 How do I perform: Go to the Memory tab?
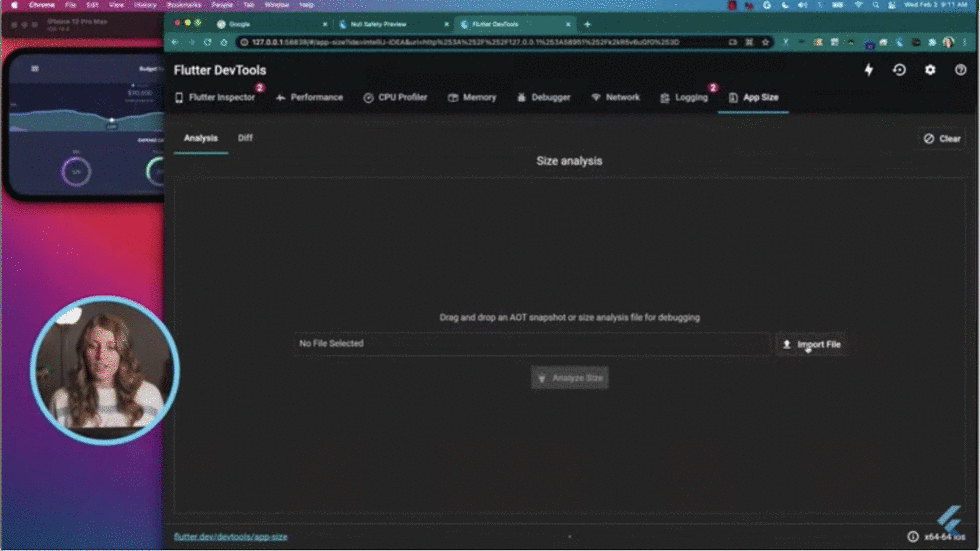tap(472, 97)
